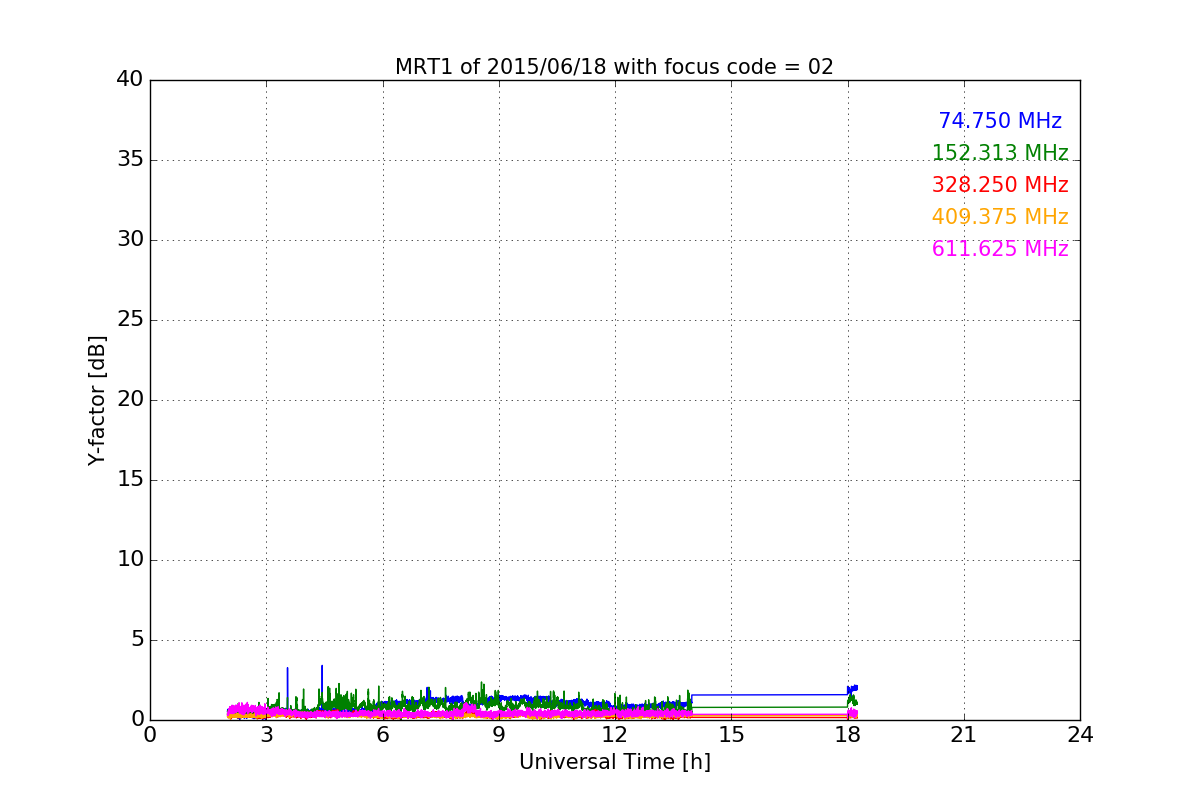The image size is (1200, 800).
Task: Click the y-axis tick label 15
Action: (x=129, y=479)
